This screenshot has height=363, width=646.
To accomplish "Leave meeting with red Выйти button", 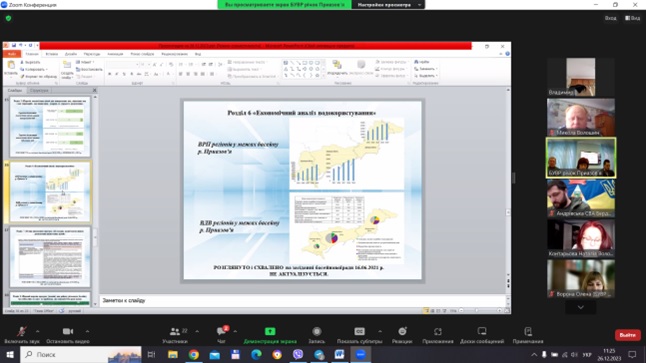I will coord(627,335).
